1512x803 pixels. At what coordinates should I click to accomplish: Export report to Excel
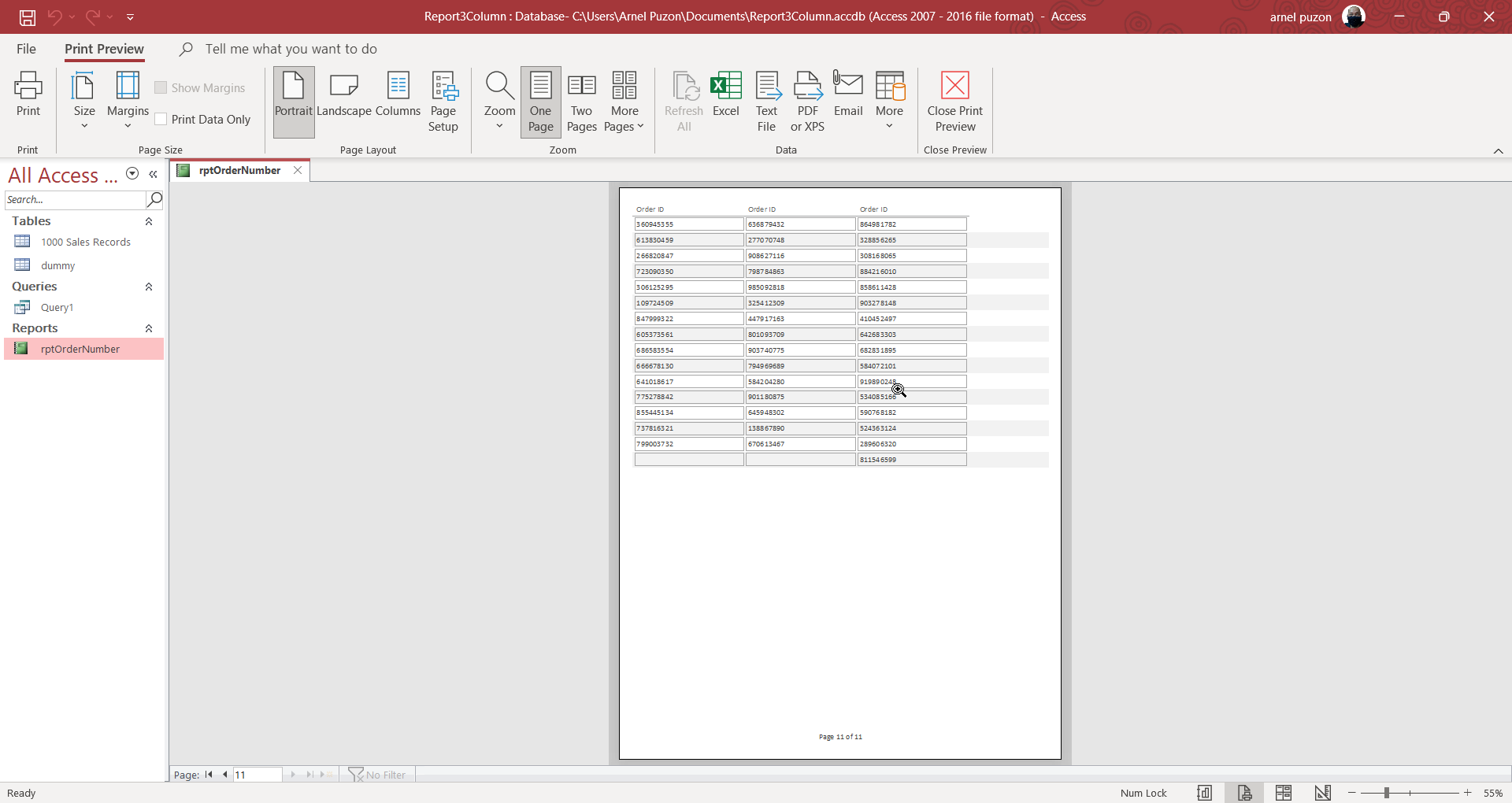click(x=726, y=94)
